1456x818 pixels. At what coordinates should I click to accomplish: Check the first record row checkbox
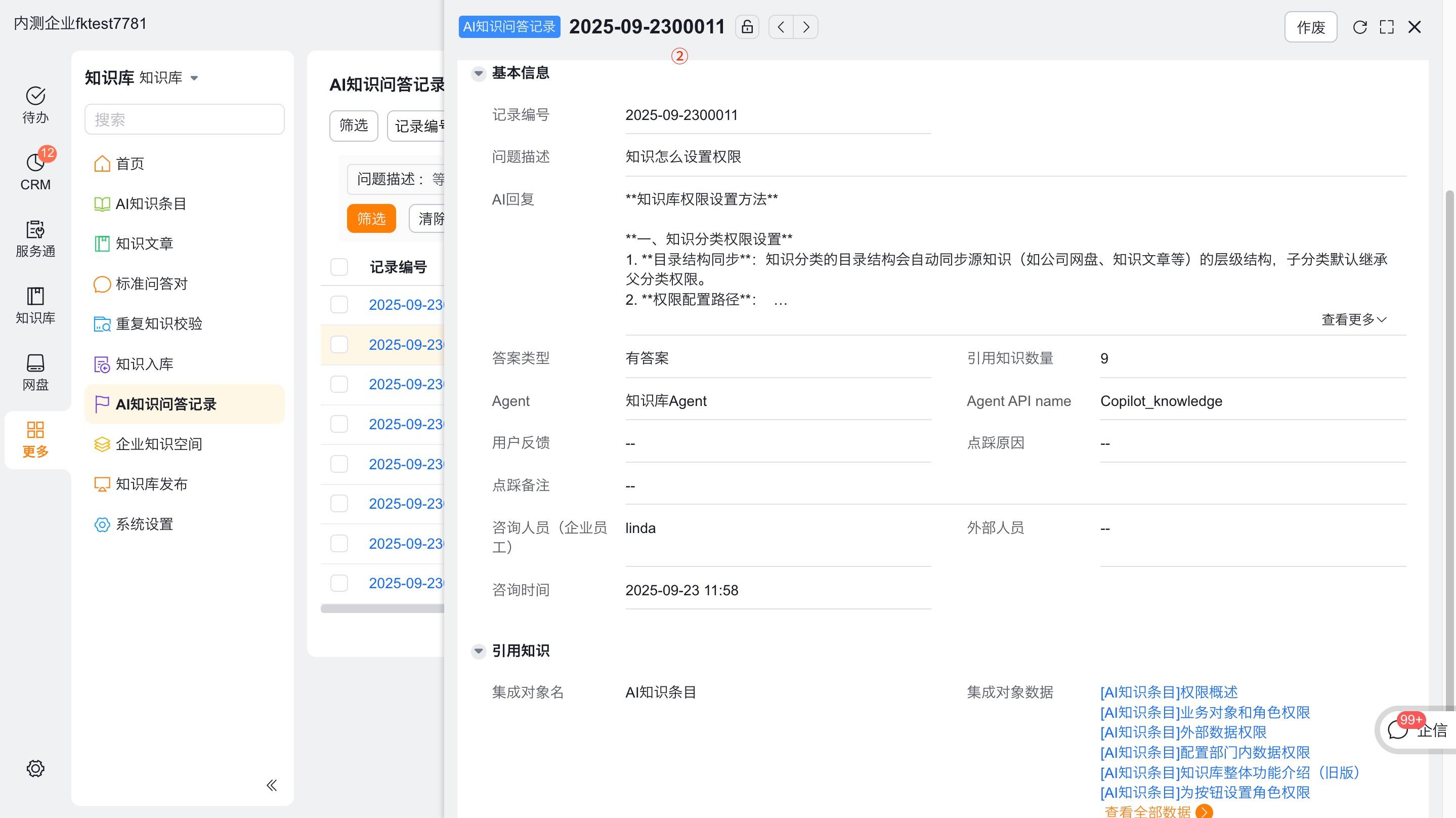(x=339, y=304)
